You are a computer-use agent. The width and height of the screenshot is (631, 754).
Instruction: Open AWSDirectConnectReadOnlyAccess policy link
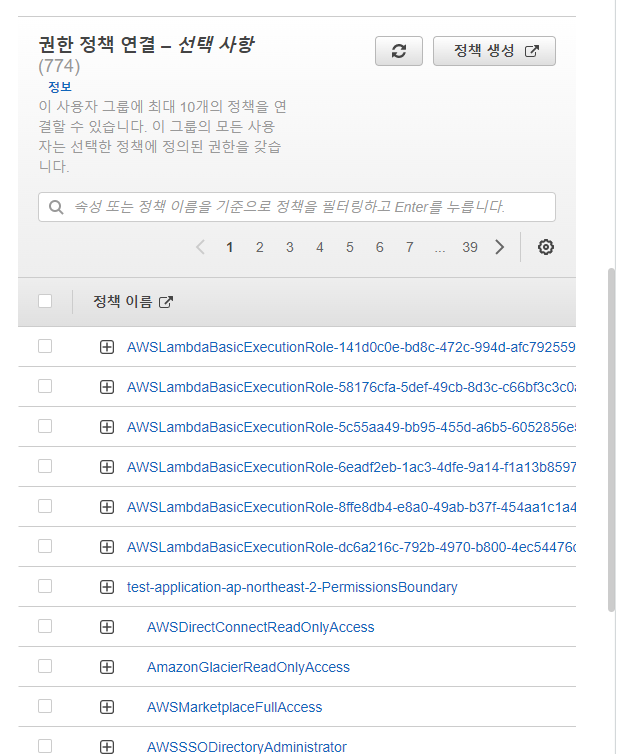click(x=260, y=627)
